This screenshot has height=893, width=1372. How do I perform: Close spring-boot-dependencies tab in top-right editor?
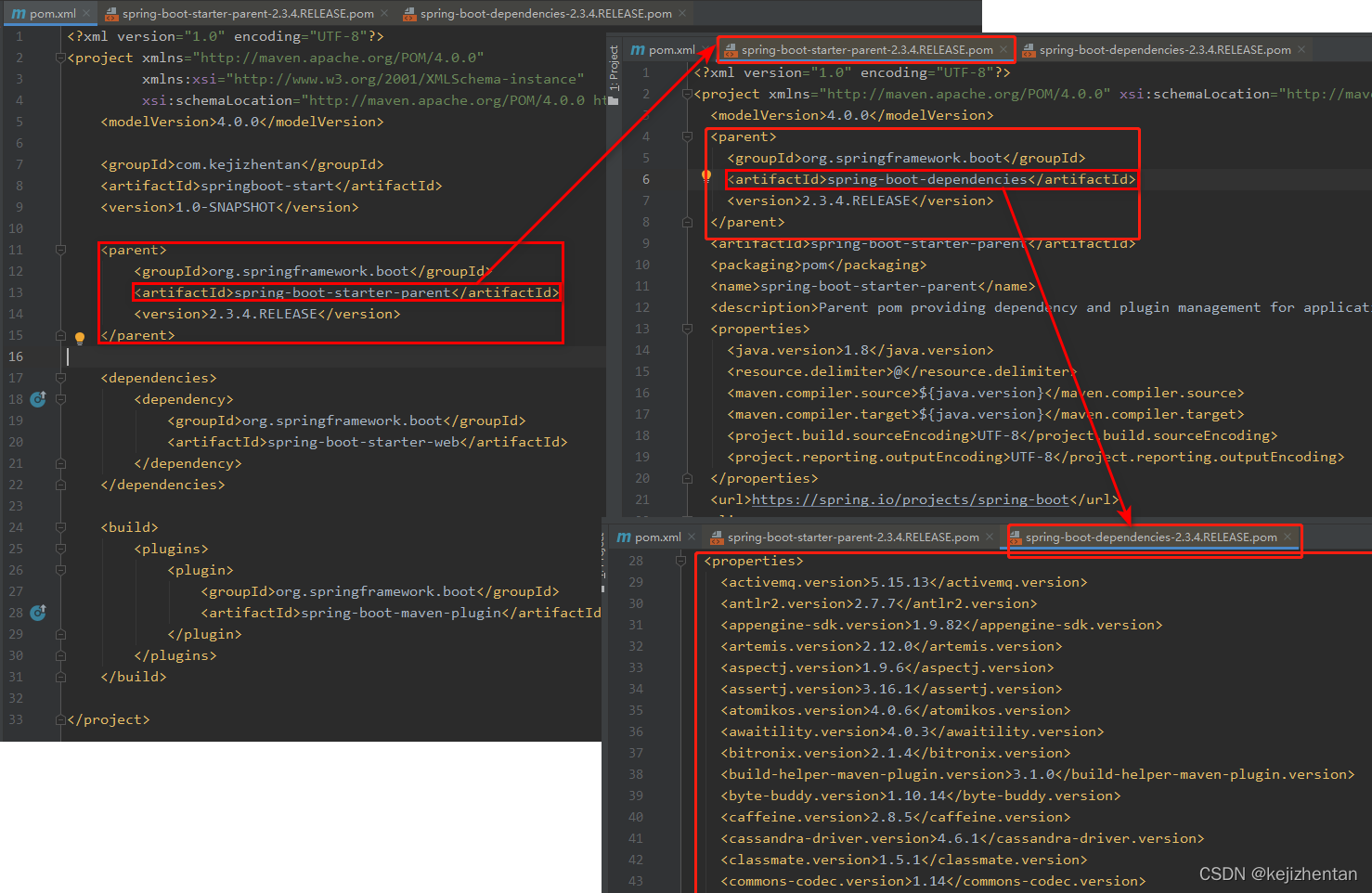(1301, 50)
